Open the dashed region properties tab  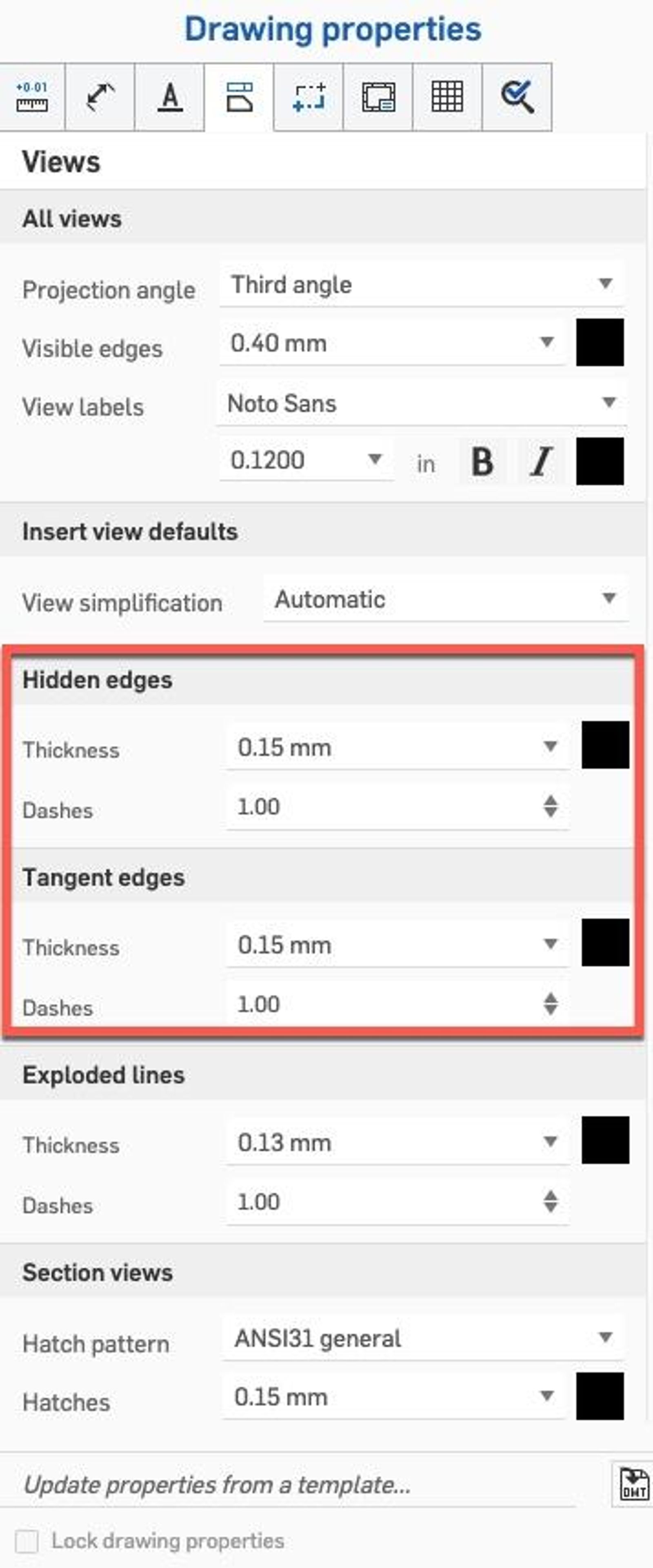309,97
